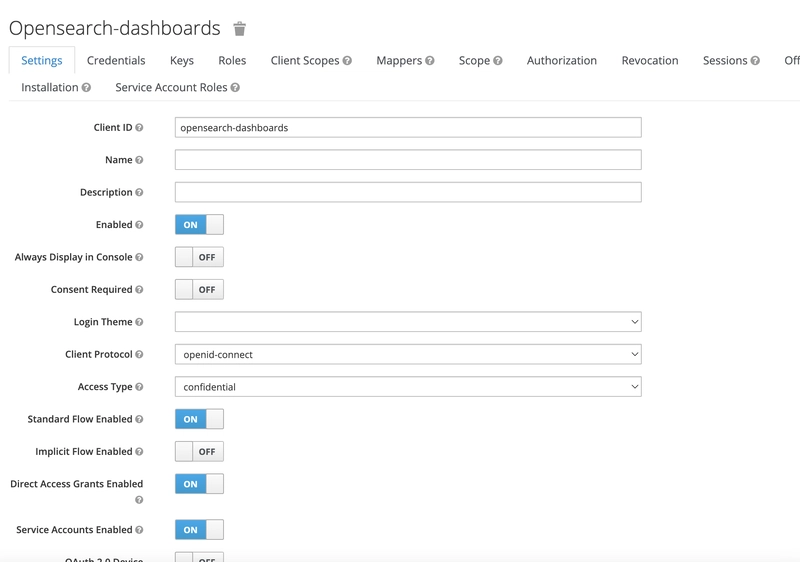This screenshot has height=562, width=800.
Task: Open Service Account Roles help icon
Action: tap(235, 88)
